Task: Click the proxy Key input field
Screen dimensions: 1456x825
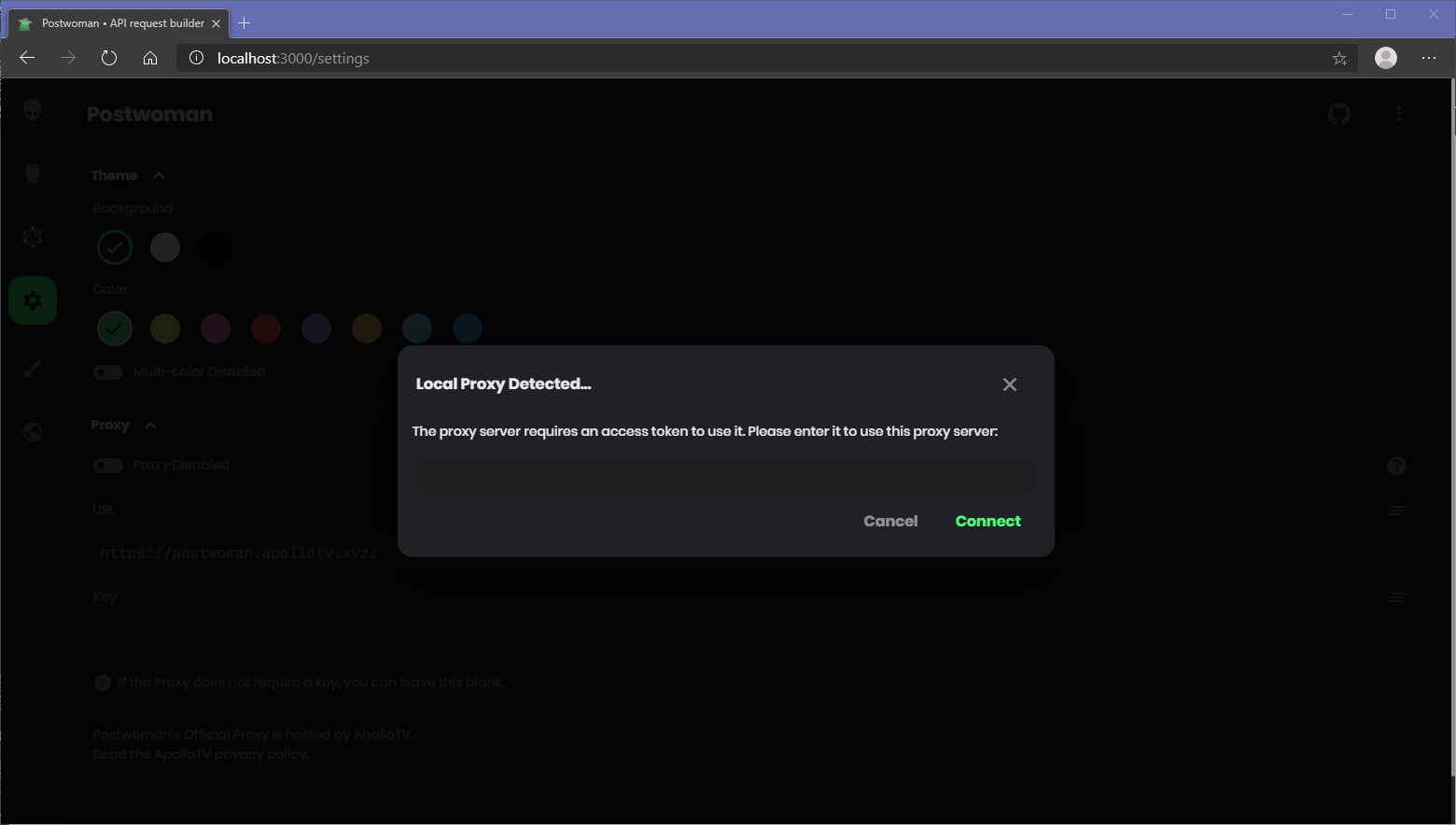Action: [757, 640]
